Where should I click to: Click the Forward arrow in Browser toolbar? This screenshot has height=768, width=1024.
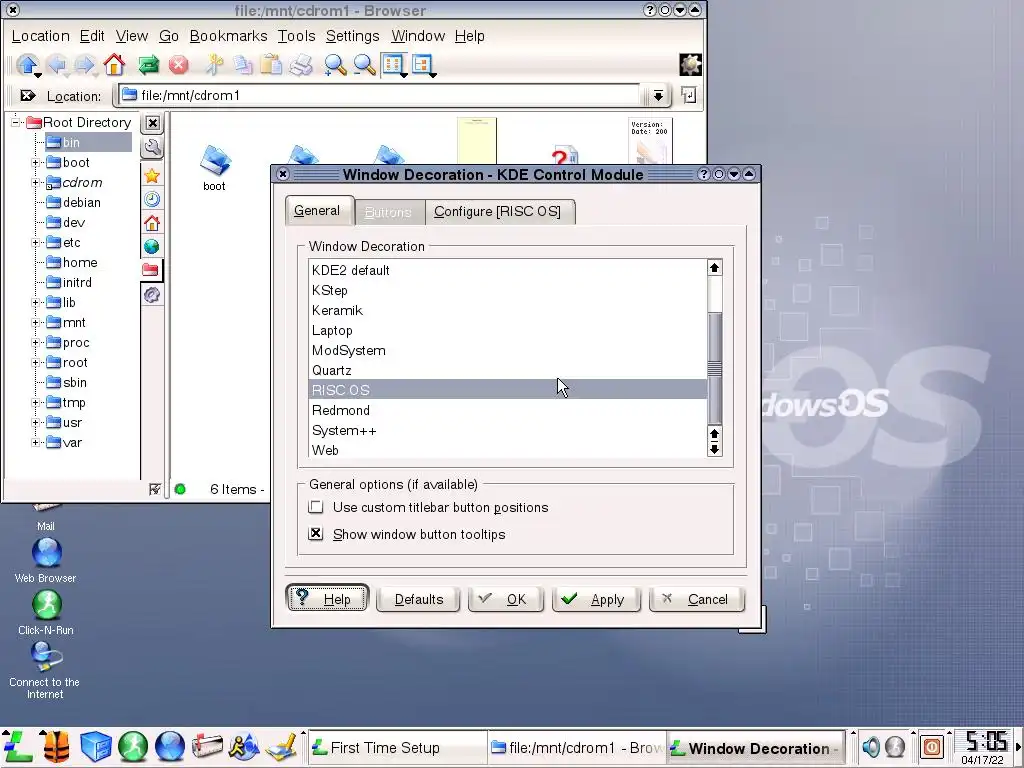[x=85, y=65]
